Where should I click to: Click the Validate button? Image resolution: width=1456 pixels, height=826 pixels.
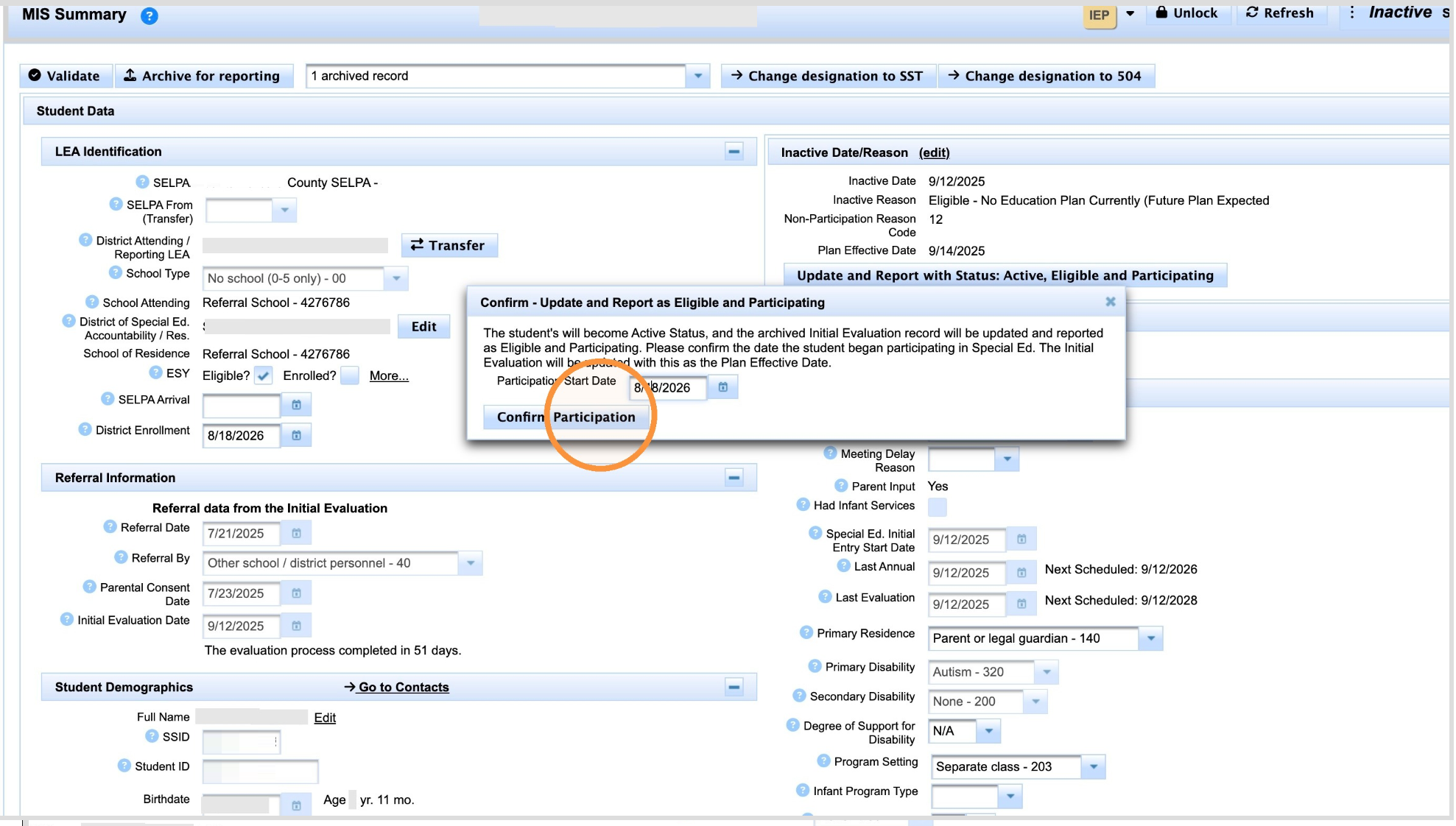pyautogui.click(x=65, y=76)
